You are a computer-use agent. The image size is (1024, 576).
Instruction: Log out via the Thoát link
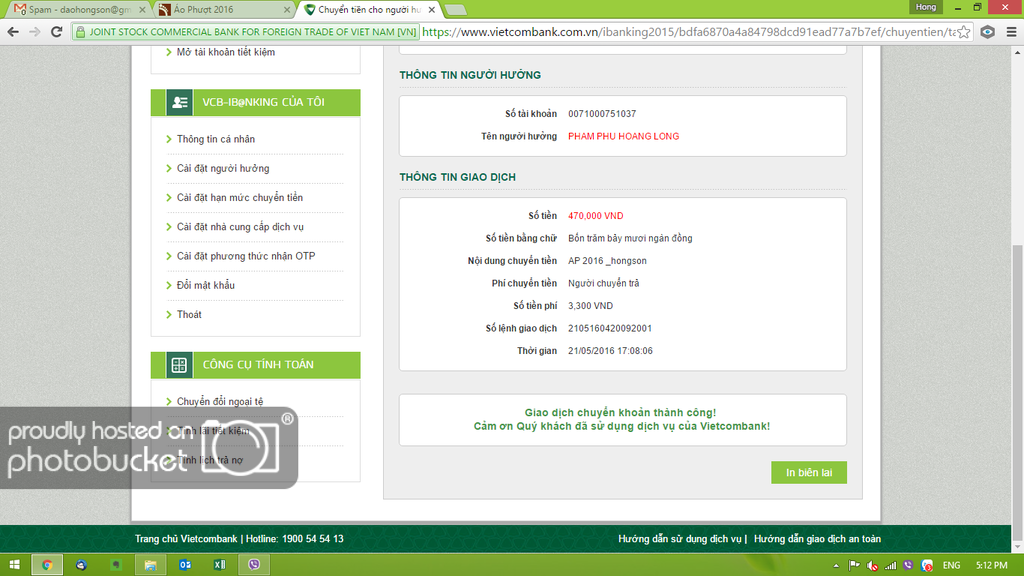click(x=189, y=315)
